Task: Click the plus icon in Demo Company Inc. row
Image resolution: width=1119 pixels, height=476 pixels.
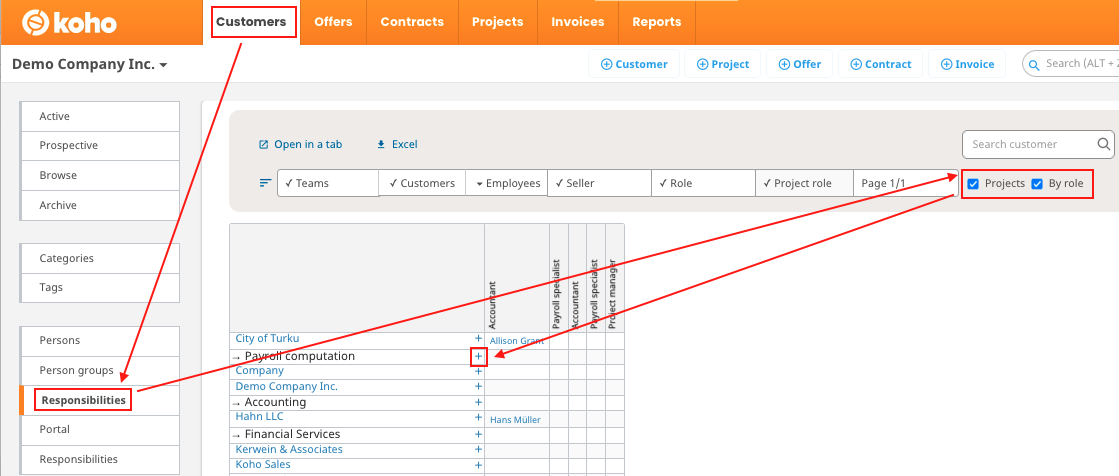Action: tap(478, 387)
